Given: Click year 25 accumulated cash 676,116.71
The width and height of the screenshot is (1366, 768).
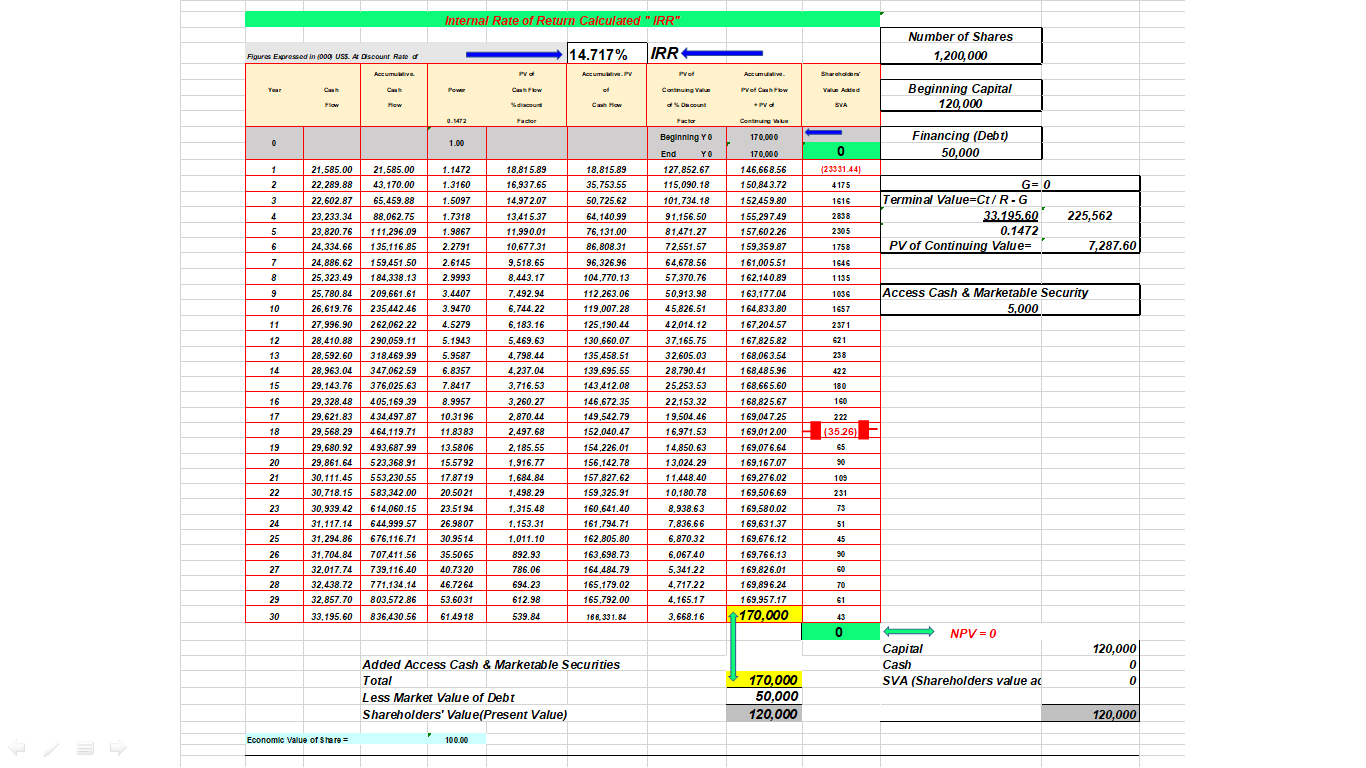Looking at the screenshot, I should click(396, 539).
